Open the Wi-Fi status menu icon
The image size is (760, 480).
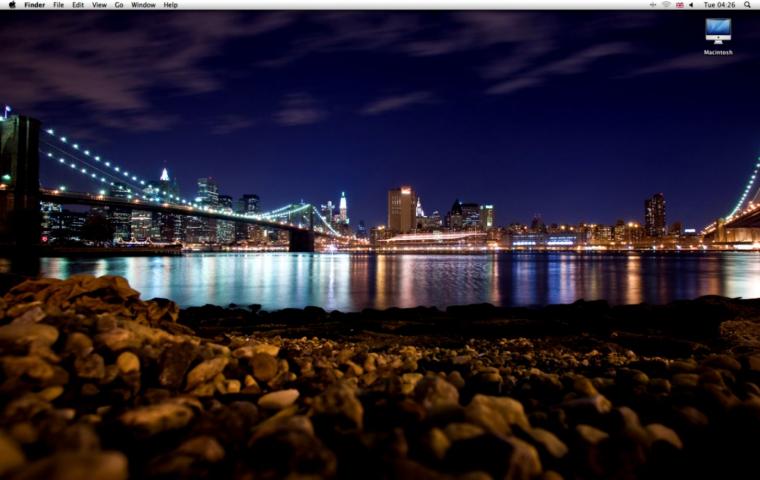(x=666, y=5)
